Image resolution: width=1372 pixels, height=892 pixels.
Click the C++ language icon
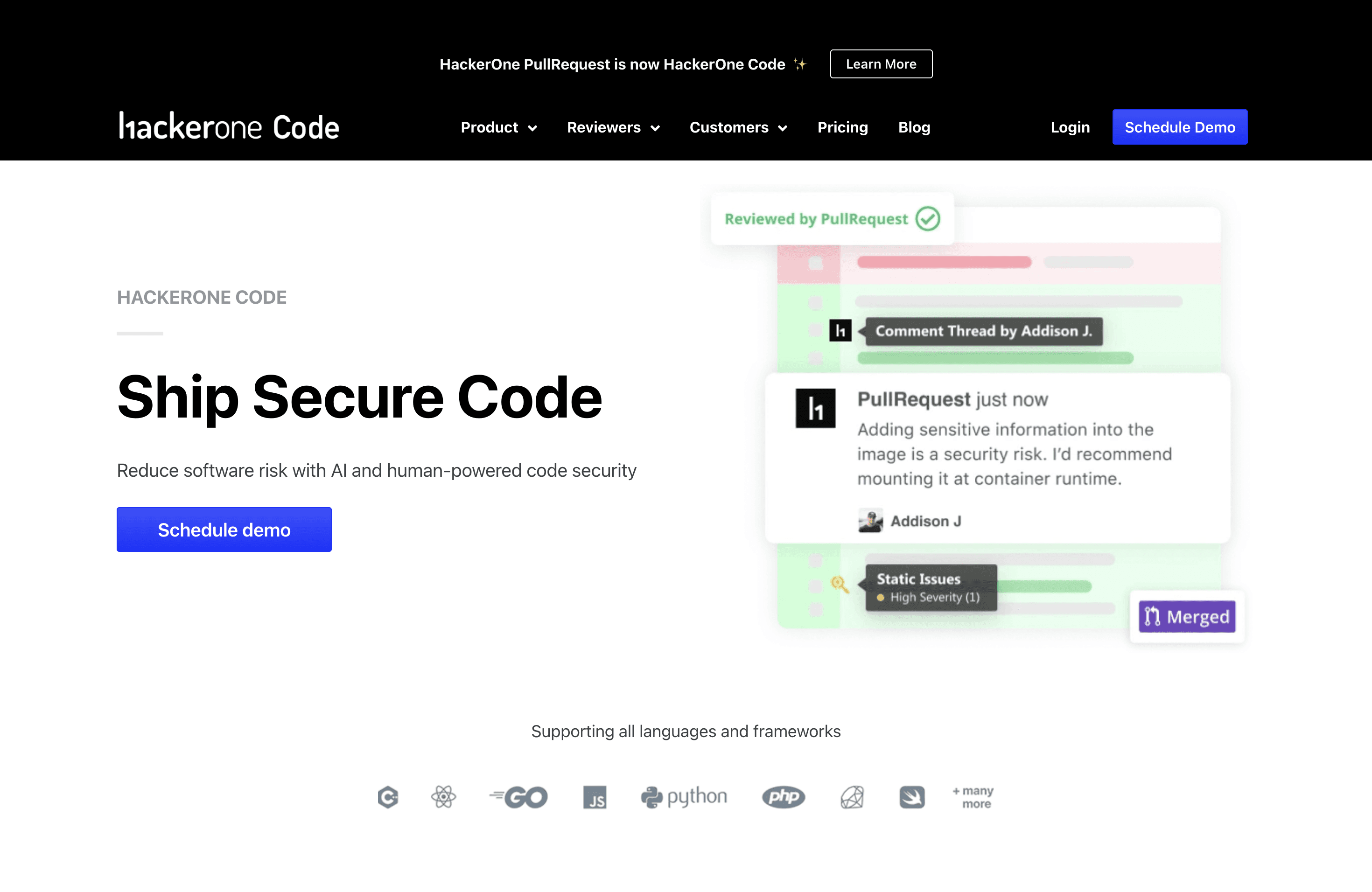pyautogui.click(x=388, y=797)
